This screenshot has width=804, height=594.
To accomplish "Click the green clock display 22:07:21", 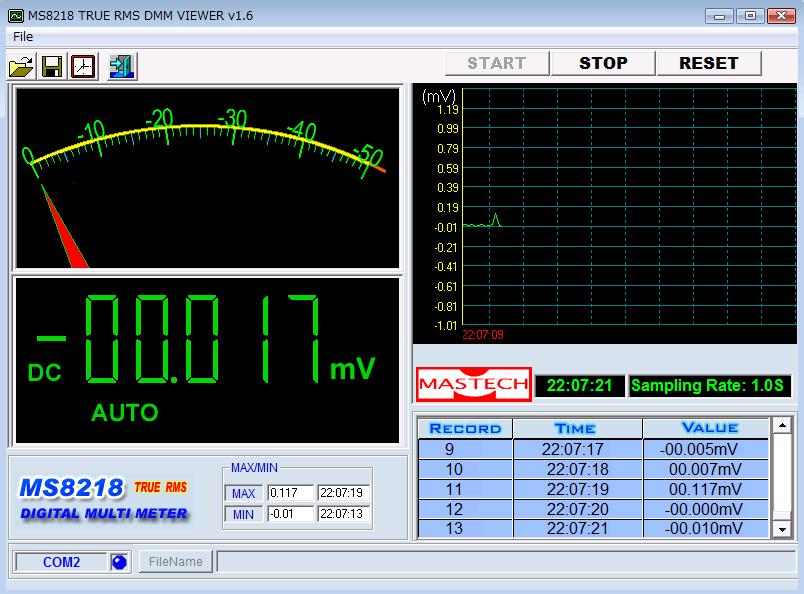I will coord(580,386).
